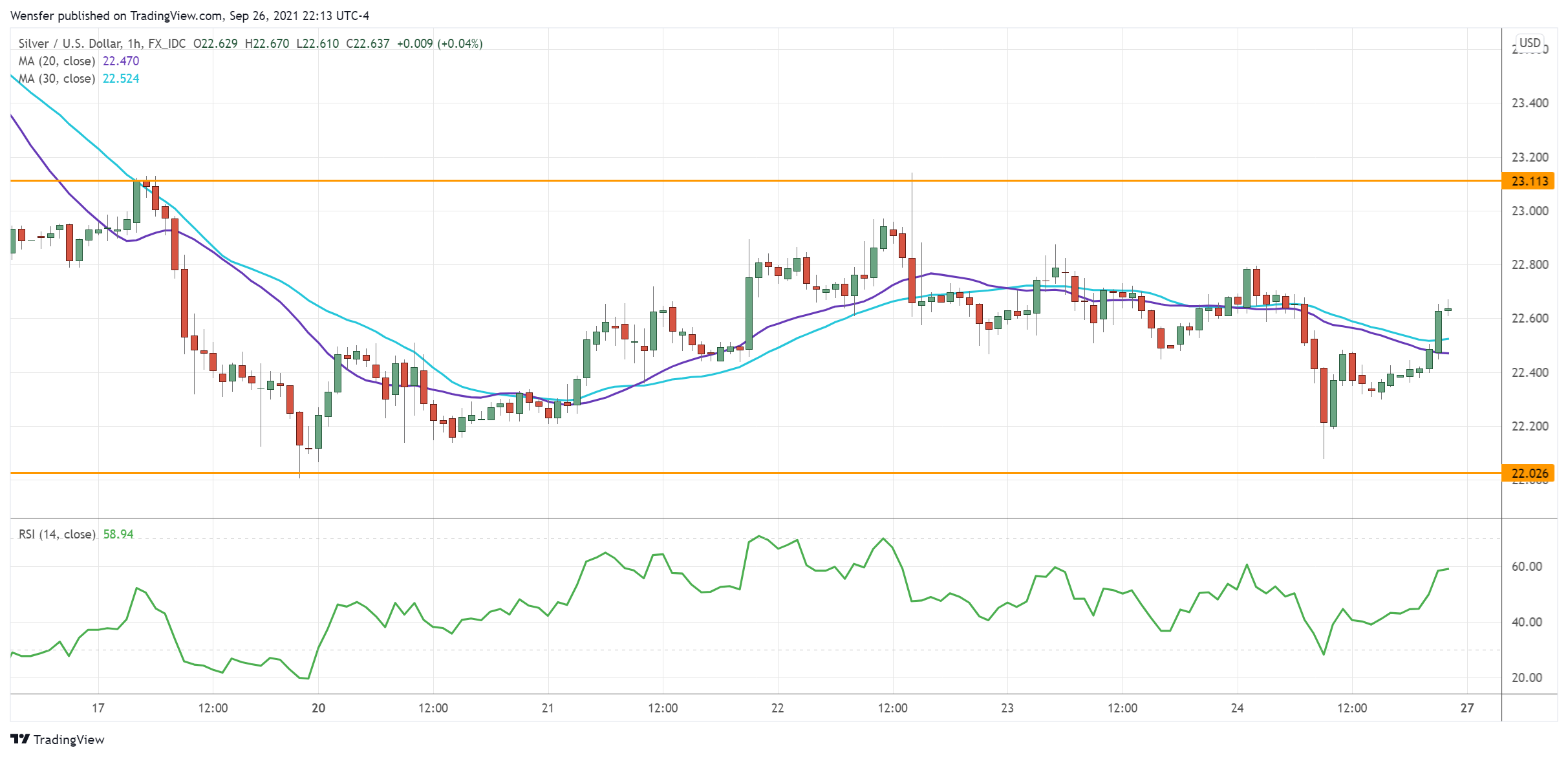1568x757 pixels.
Task: Open the RSI (14, close) indicator legend
Action: 57,534
